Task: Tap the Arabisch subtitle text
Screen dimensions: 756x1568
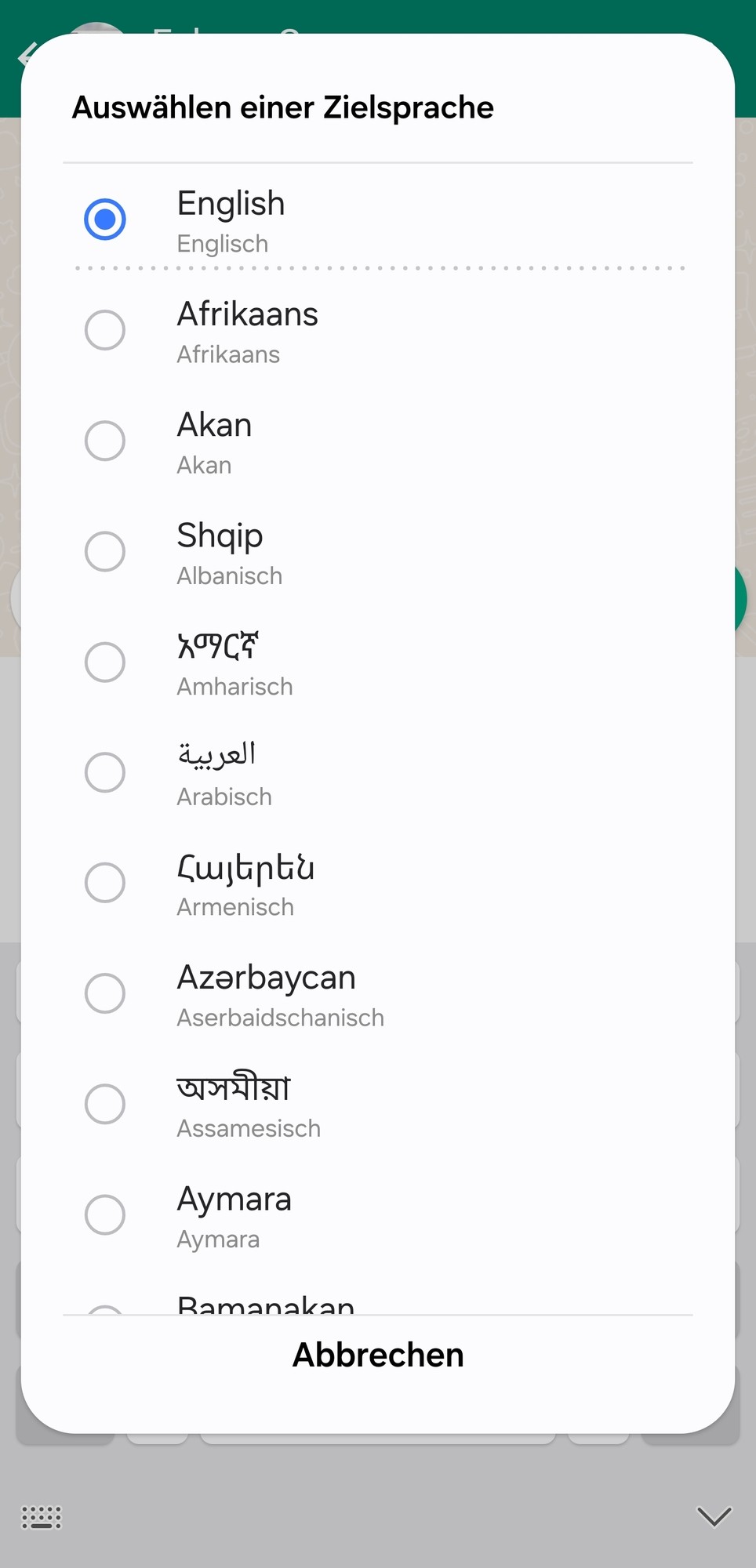Action: click(224, 797)
